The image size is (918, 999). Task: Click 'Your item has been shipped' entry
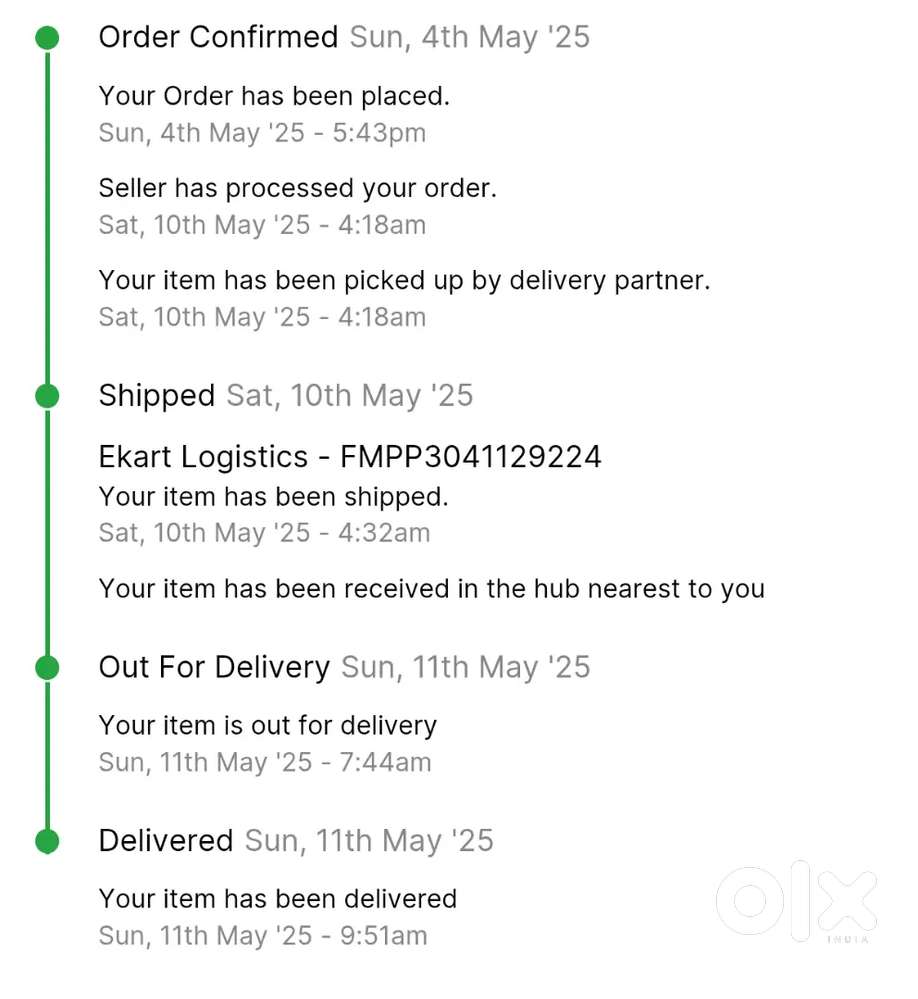click(x=273, y=496)
